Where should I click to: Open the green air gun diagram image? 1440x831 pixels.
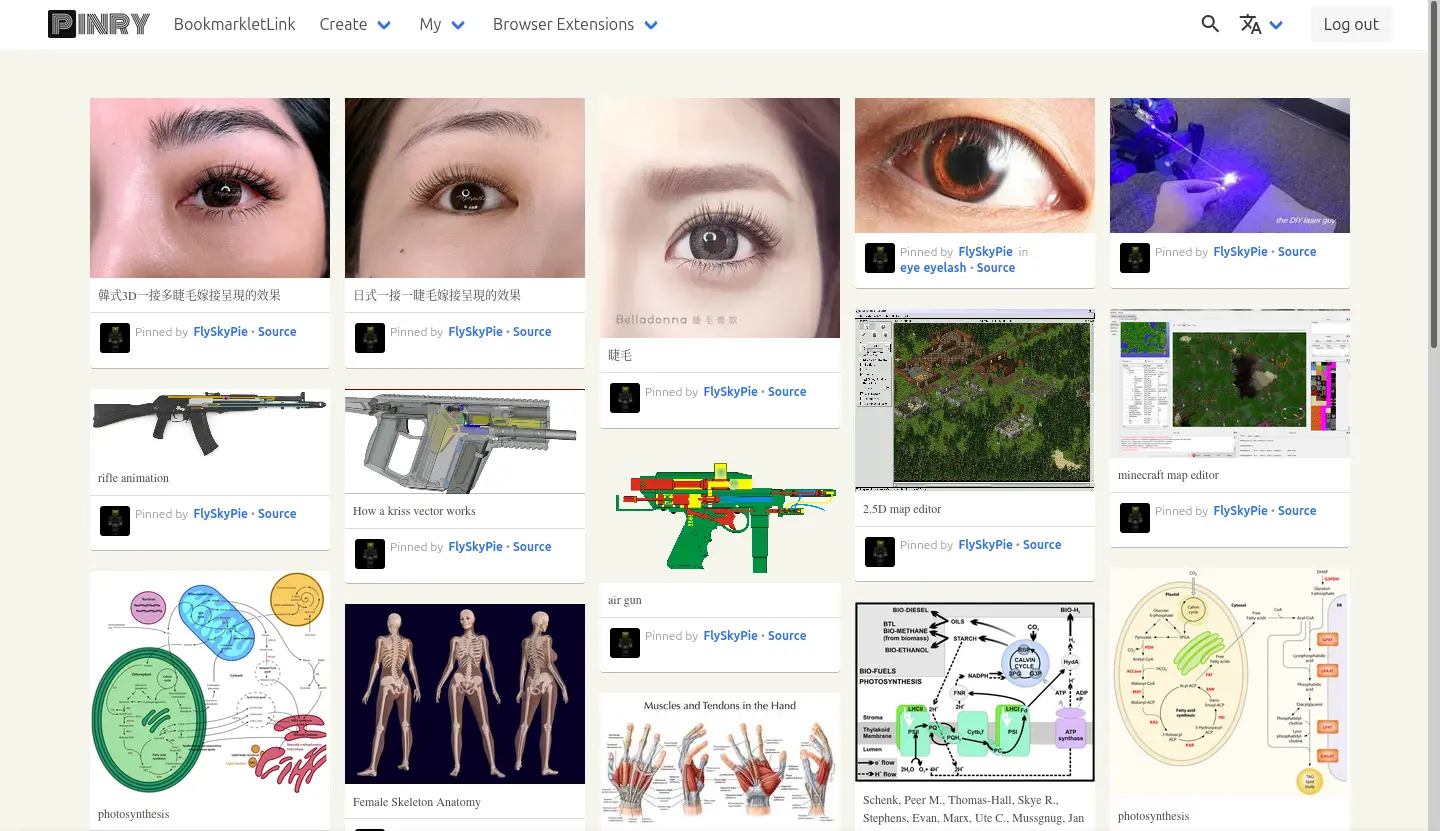tap(720, 515)
